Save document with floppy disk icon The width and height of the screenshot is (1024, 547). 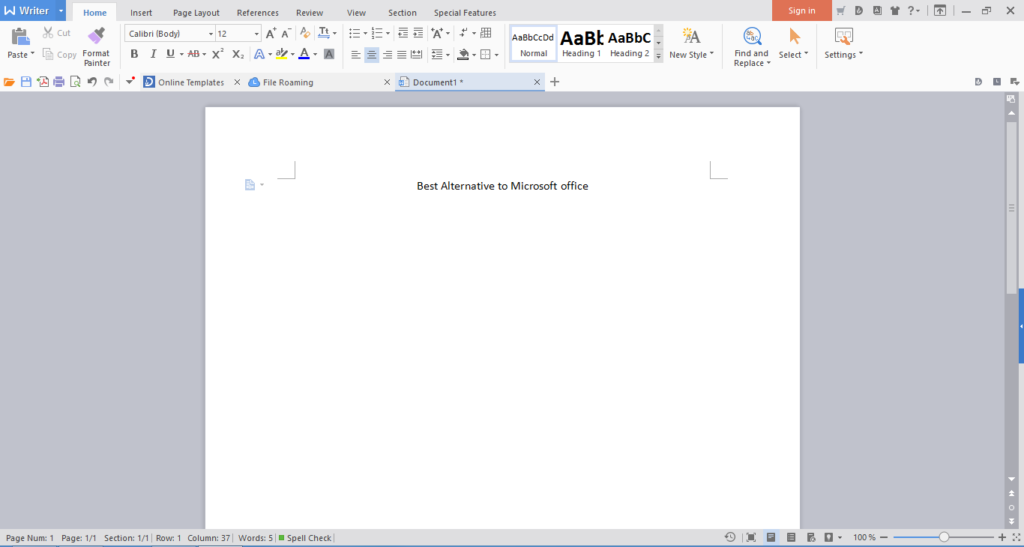[26, 82]
